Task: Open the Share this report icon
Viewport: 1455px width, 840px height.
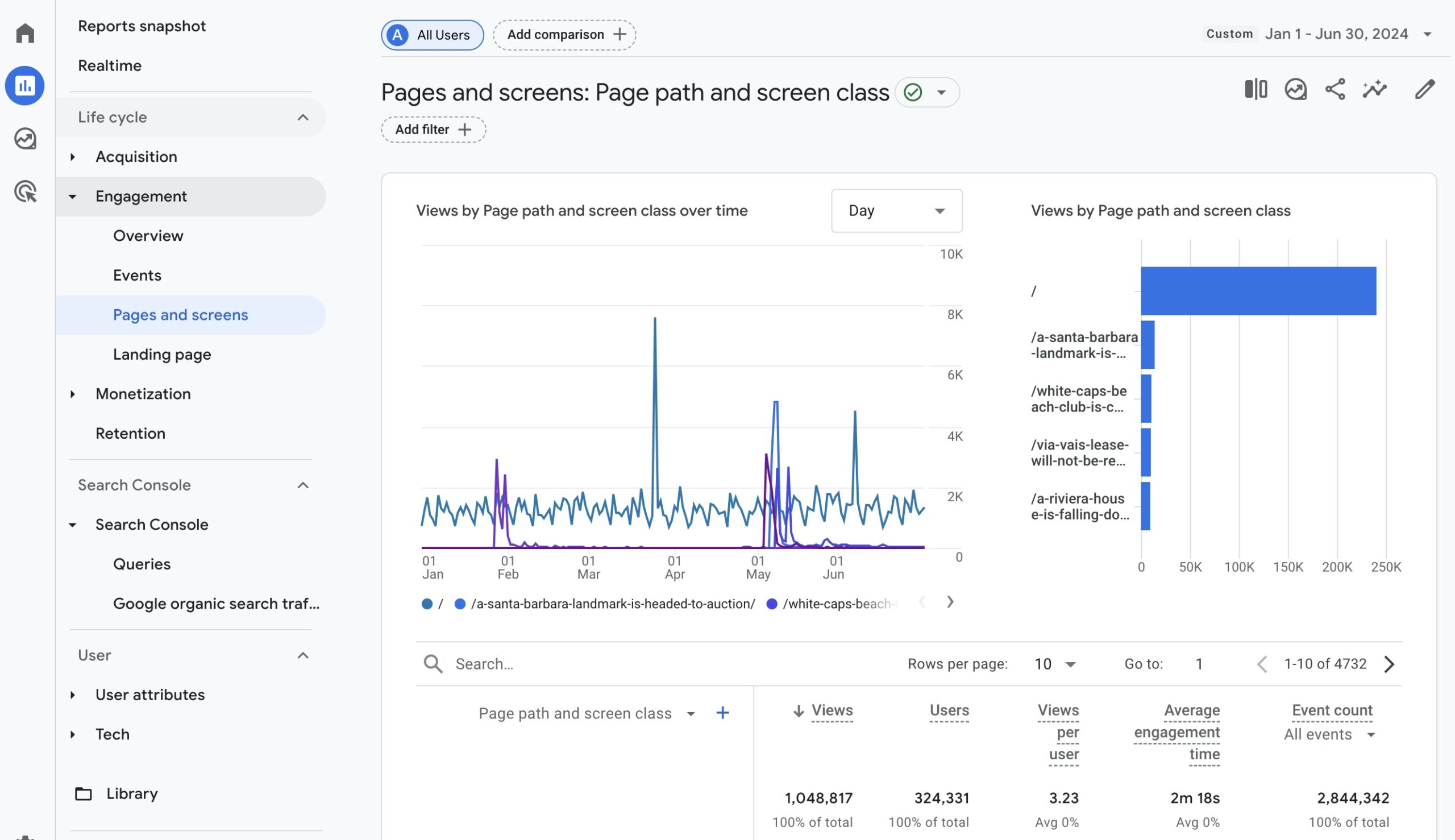Action: click(1335, 89)
